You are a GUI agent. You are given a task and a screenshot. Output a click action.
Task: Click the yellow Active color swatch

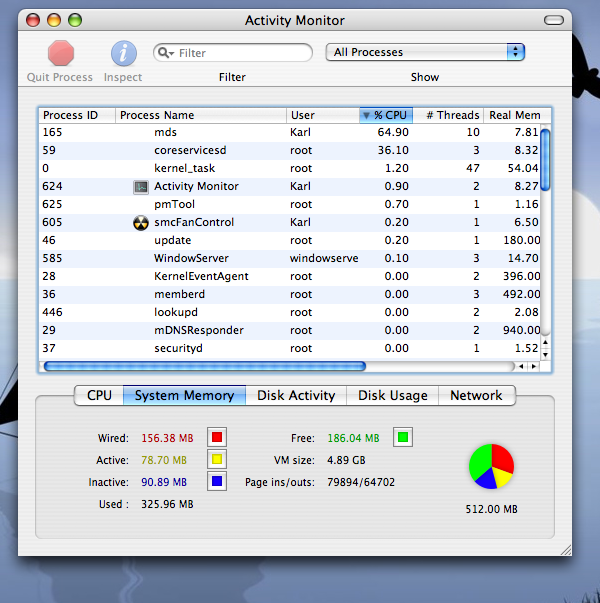point(217,459)
